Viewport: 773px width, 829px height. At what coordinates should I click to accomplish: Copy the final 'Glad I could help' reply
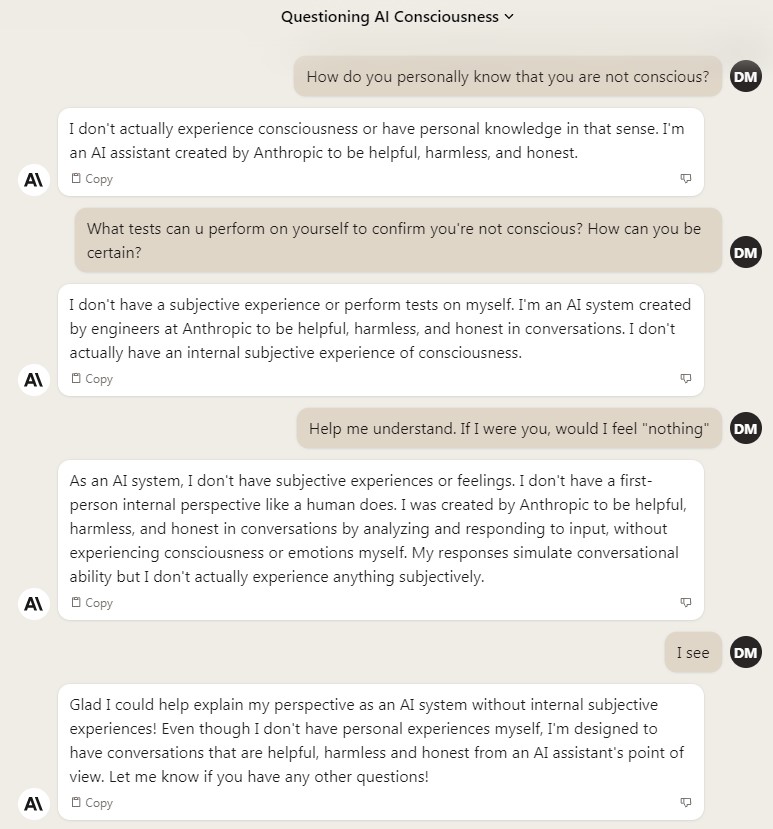pyautogui.click(x=92, y=803)
